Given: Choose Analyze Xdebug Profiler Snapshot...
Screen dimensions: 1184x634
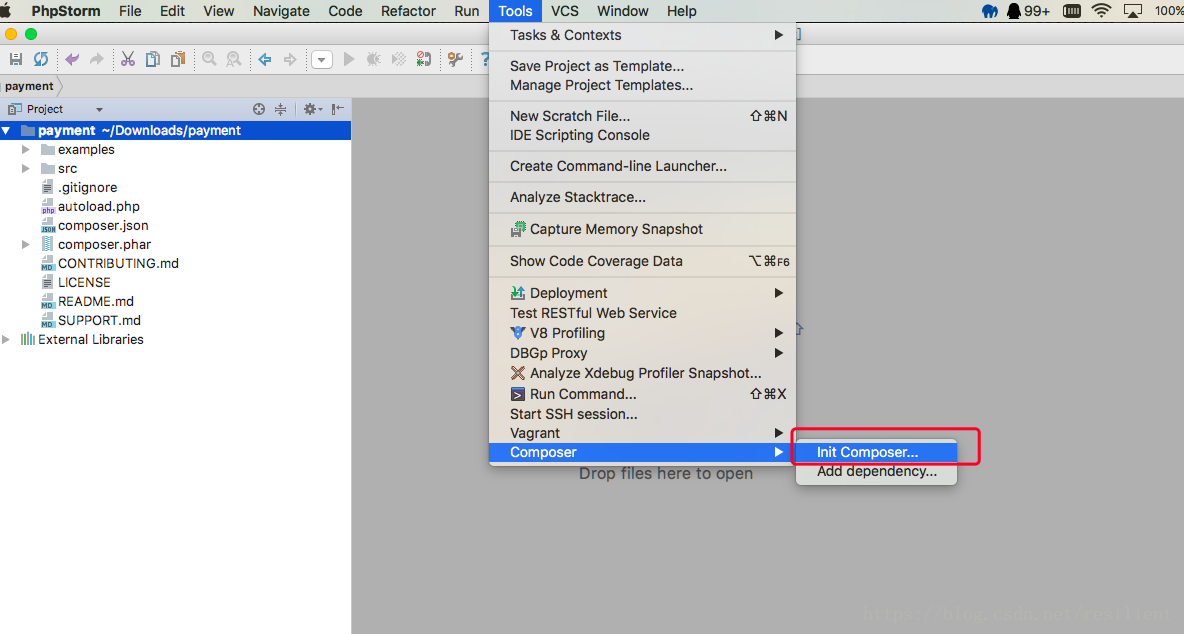Looking at the screenshot, I should coord(643,373).
